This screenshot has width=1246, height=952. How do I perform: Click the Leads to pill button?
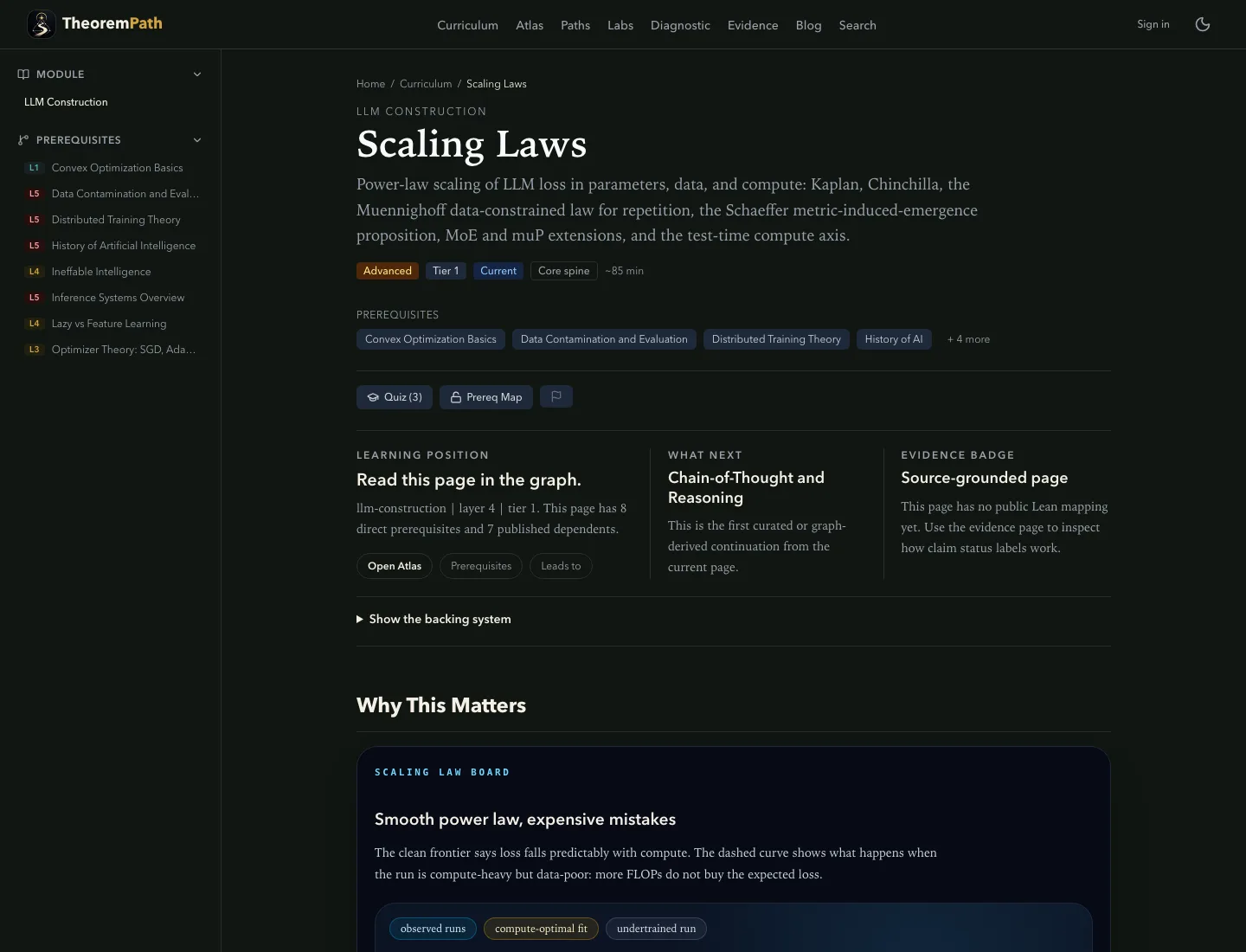(561, 566)
